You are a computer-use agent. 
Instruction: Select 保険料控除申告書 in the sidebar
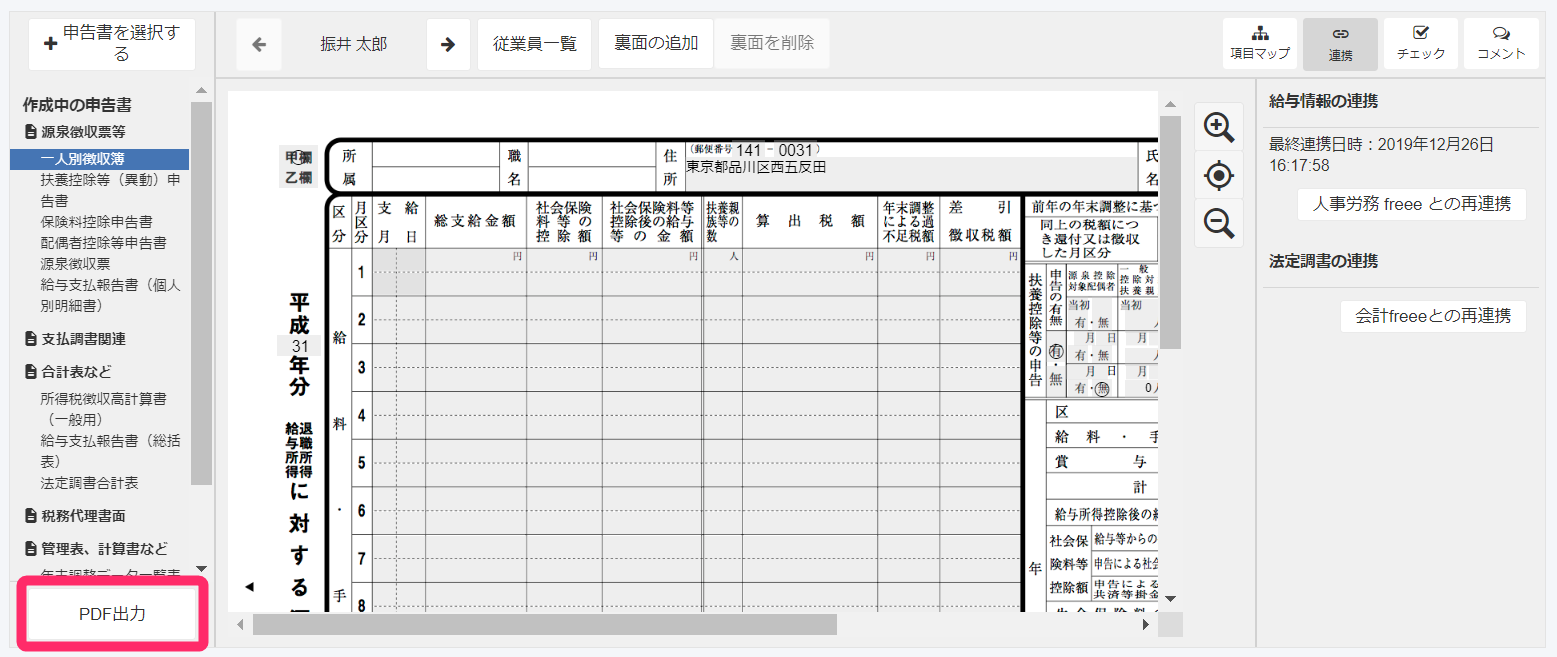pyautogui.click(x=96, y=221)
